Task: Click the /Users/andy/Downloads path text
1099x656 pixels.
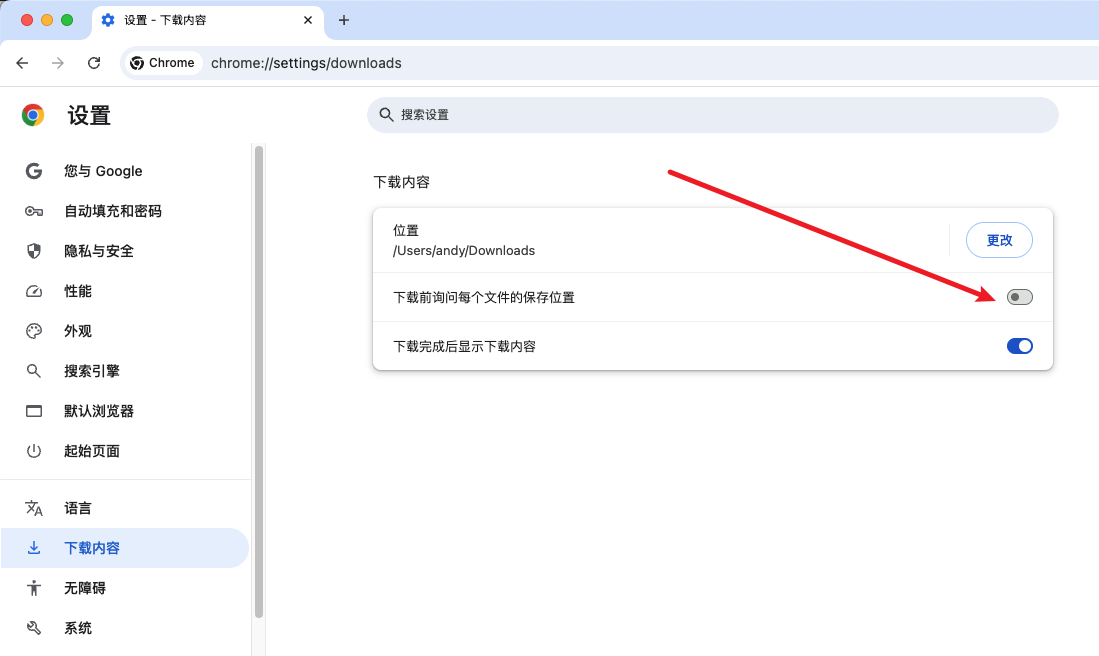Action: coord(464,251)
